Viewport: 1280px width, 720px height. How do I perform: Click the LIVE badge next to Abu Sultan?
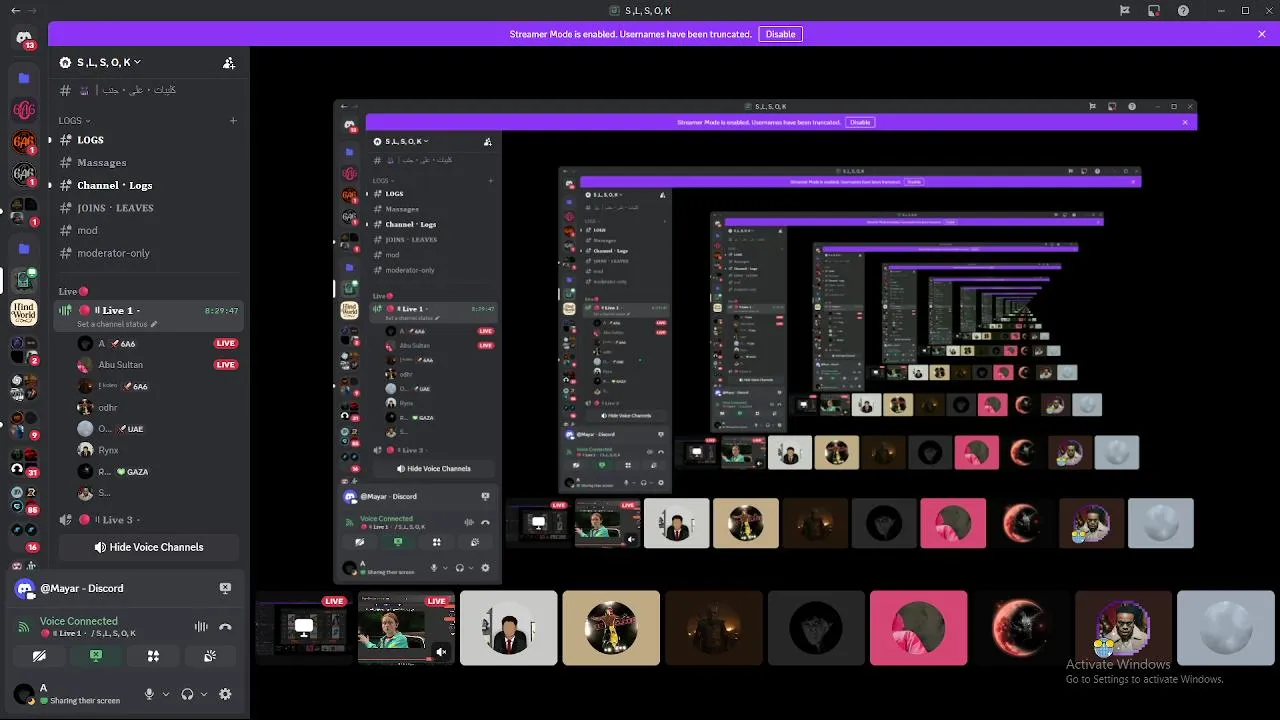(x=226, y=365)
